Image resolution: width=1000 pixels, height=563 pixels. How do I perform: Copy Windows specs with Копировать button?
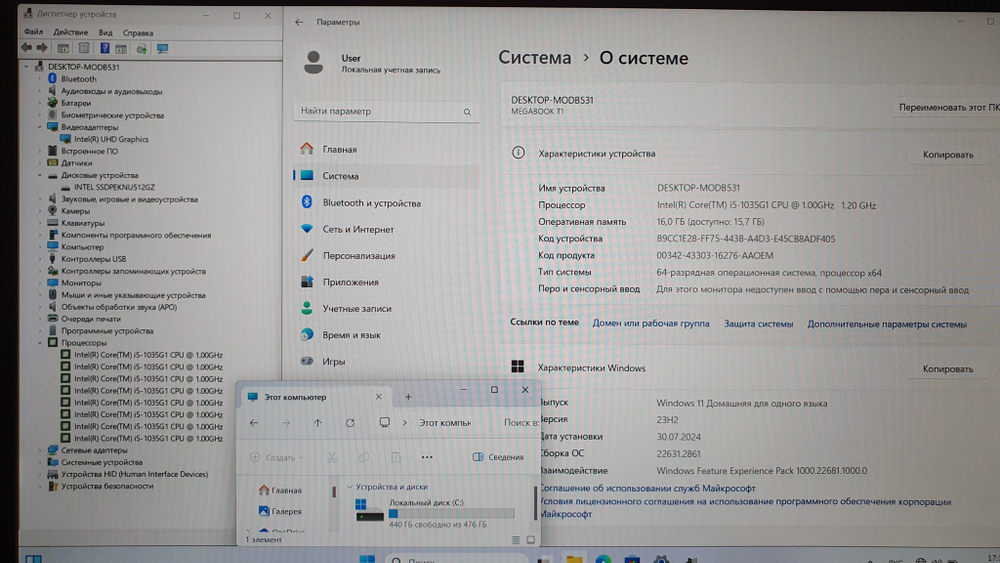pos(948,369)
